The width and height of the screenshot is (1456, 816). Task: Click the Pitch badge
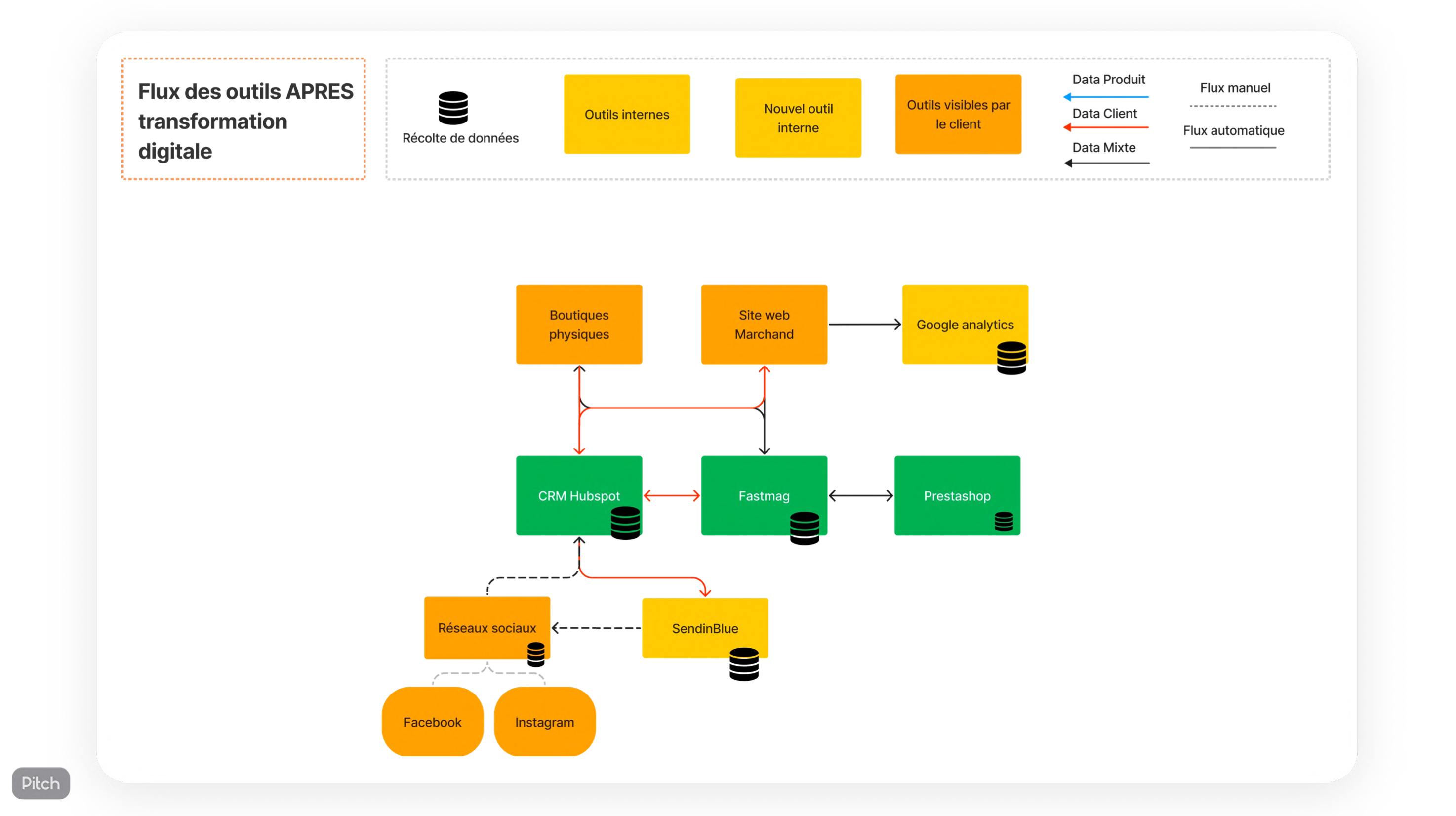point(40,783)
